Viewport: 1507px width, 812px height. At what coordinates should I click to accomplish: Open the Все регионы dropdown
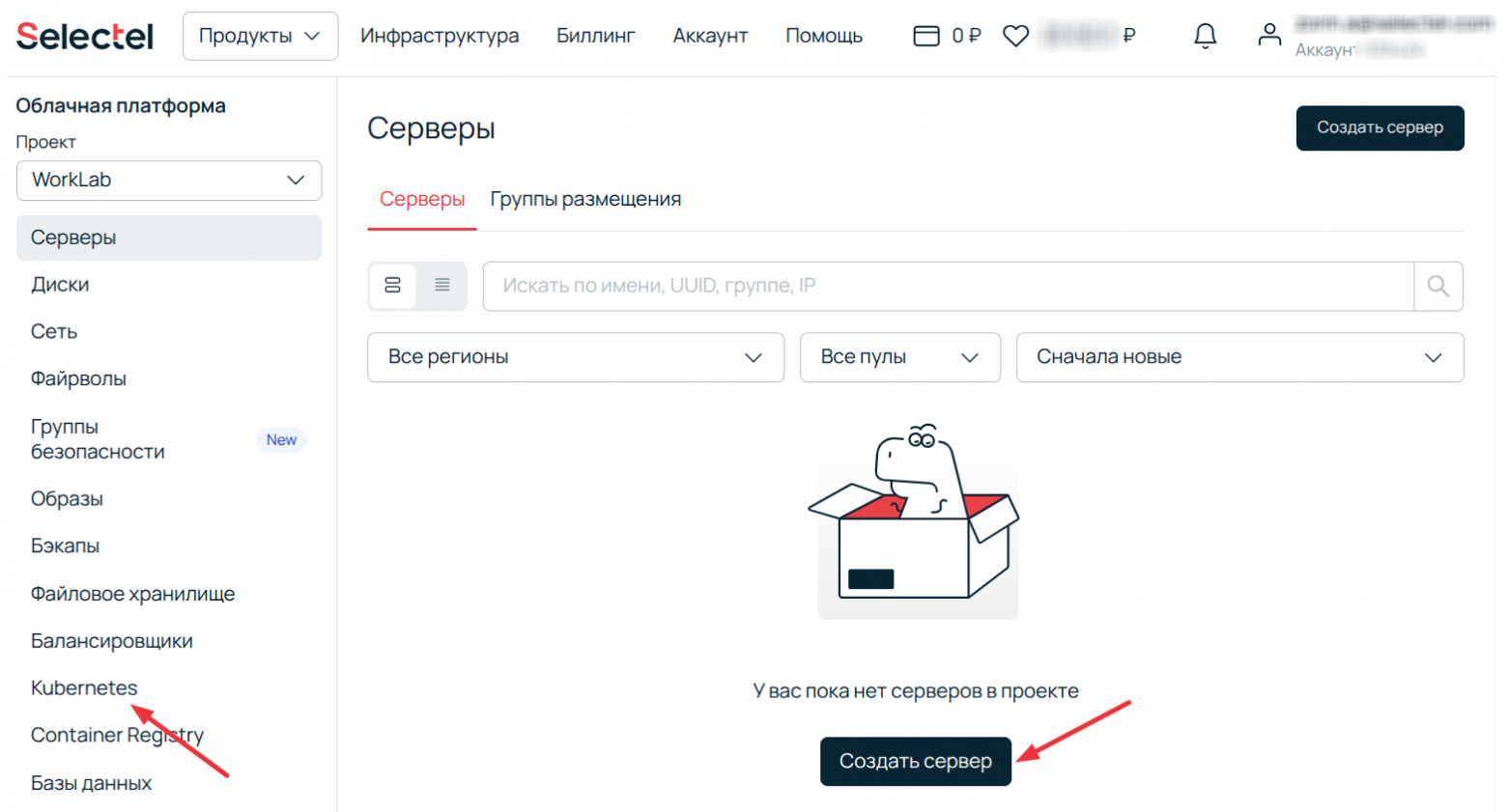coord(575,357)
